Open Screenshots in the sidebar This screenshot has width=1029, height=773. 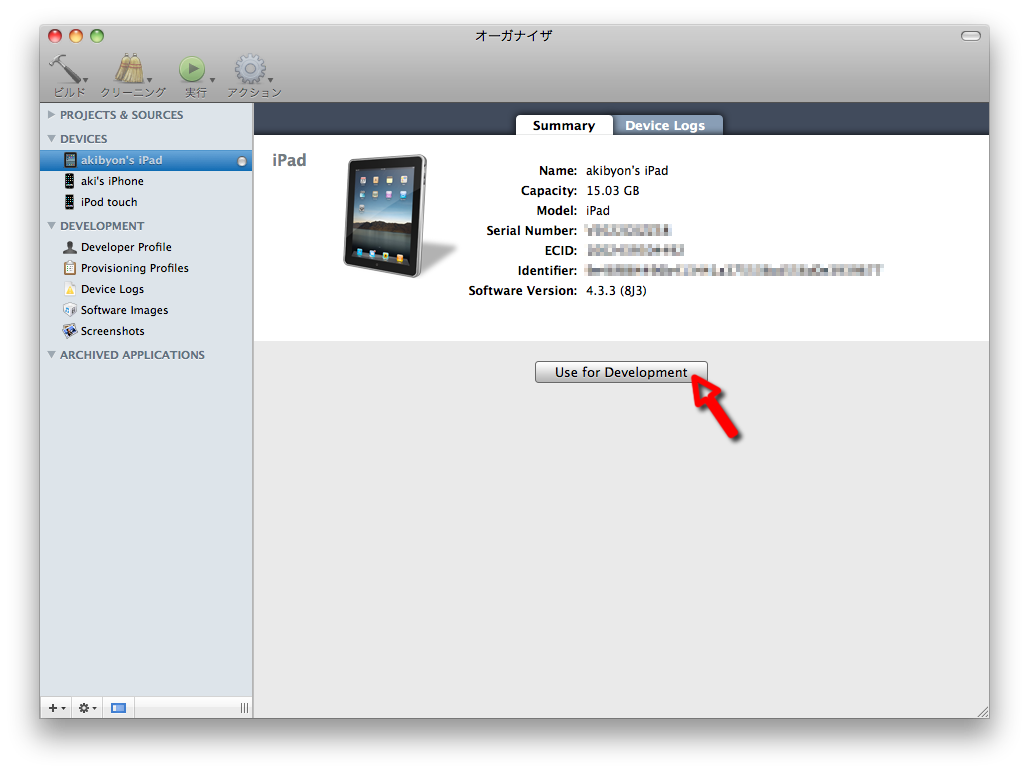pos(112,331)
